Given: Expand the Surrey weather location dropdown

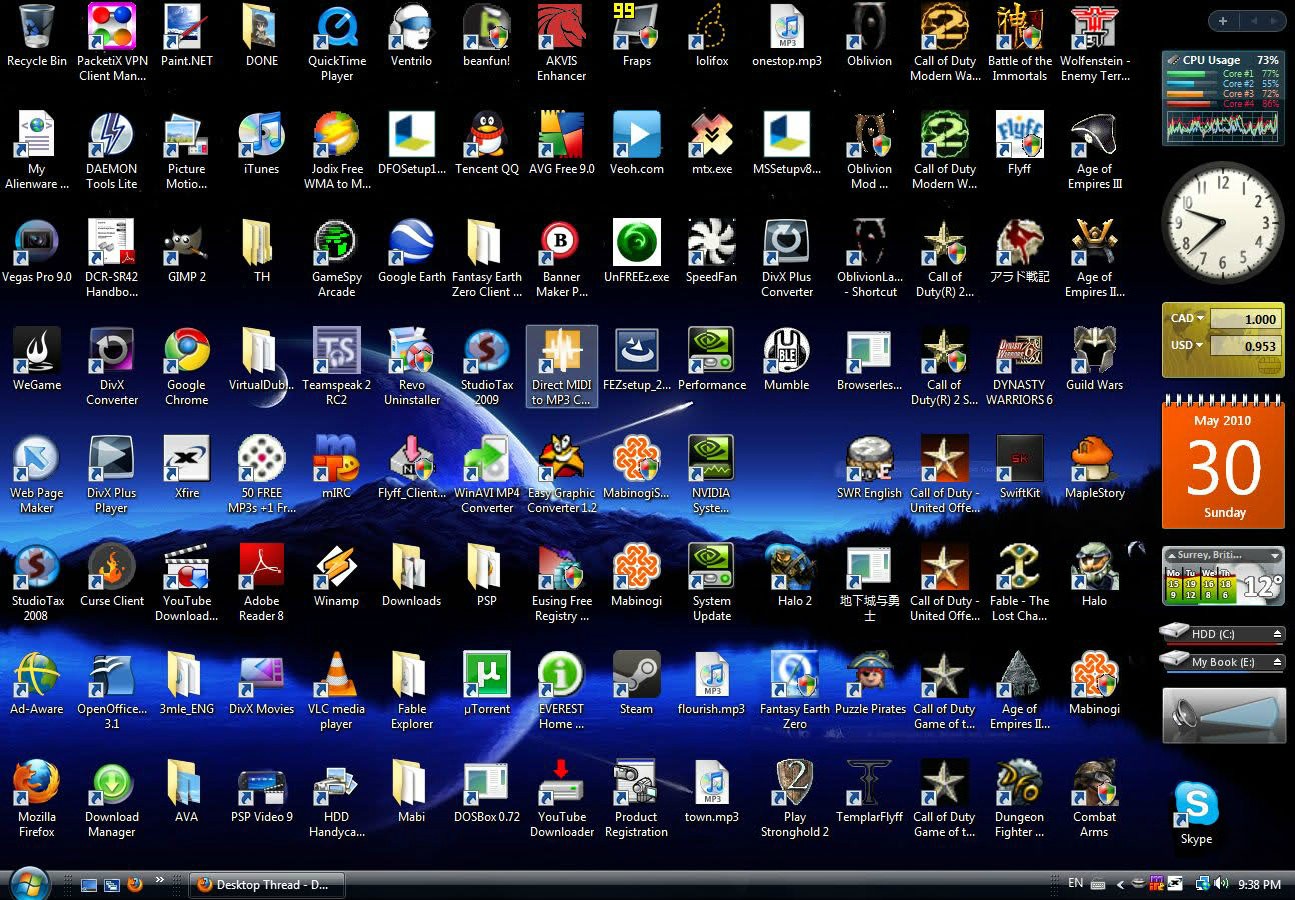Looking at the screenshot, I should tap(1275, 555).
